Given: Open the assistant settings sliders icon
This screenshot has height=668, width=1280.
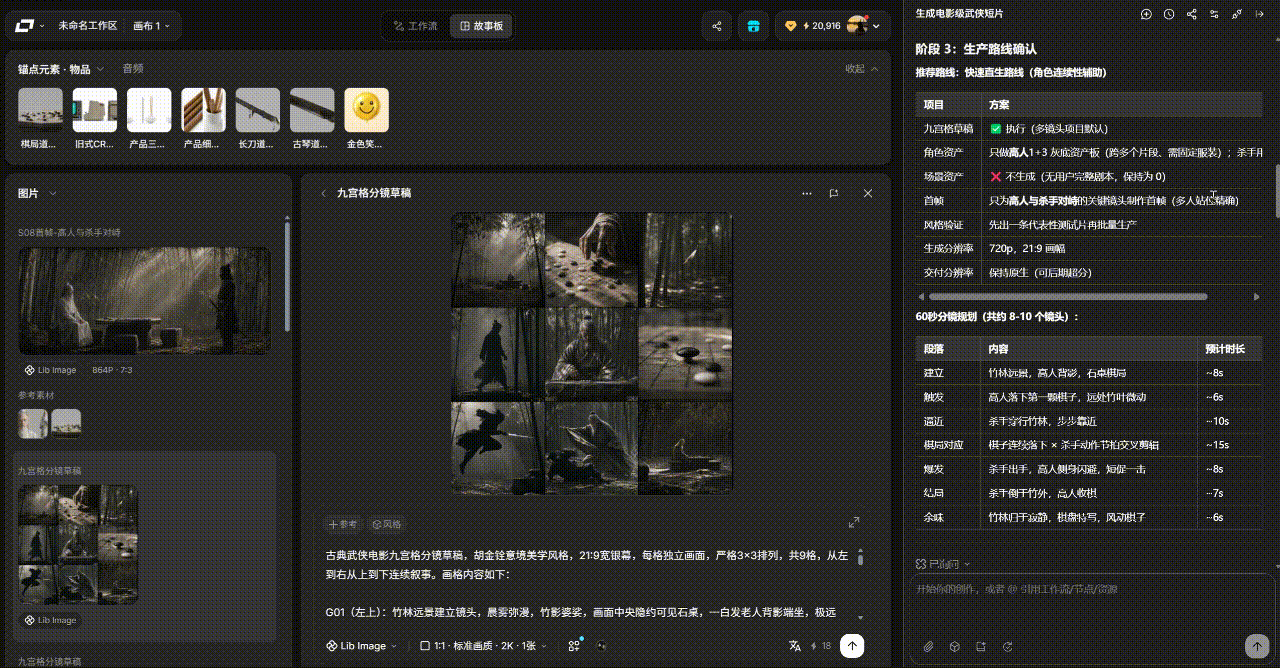Looking at the screenshot, I should pyautogui.click(x=1215, y=14).
